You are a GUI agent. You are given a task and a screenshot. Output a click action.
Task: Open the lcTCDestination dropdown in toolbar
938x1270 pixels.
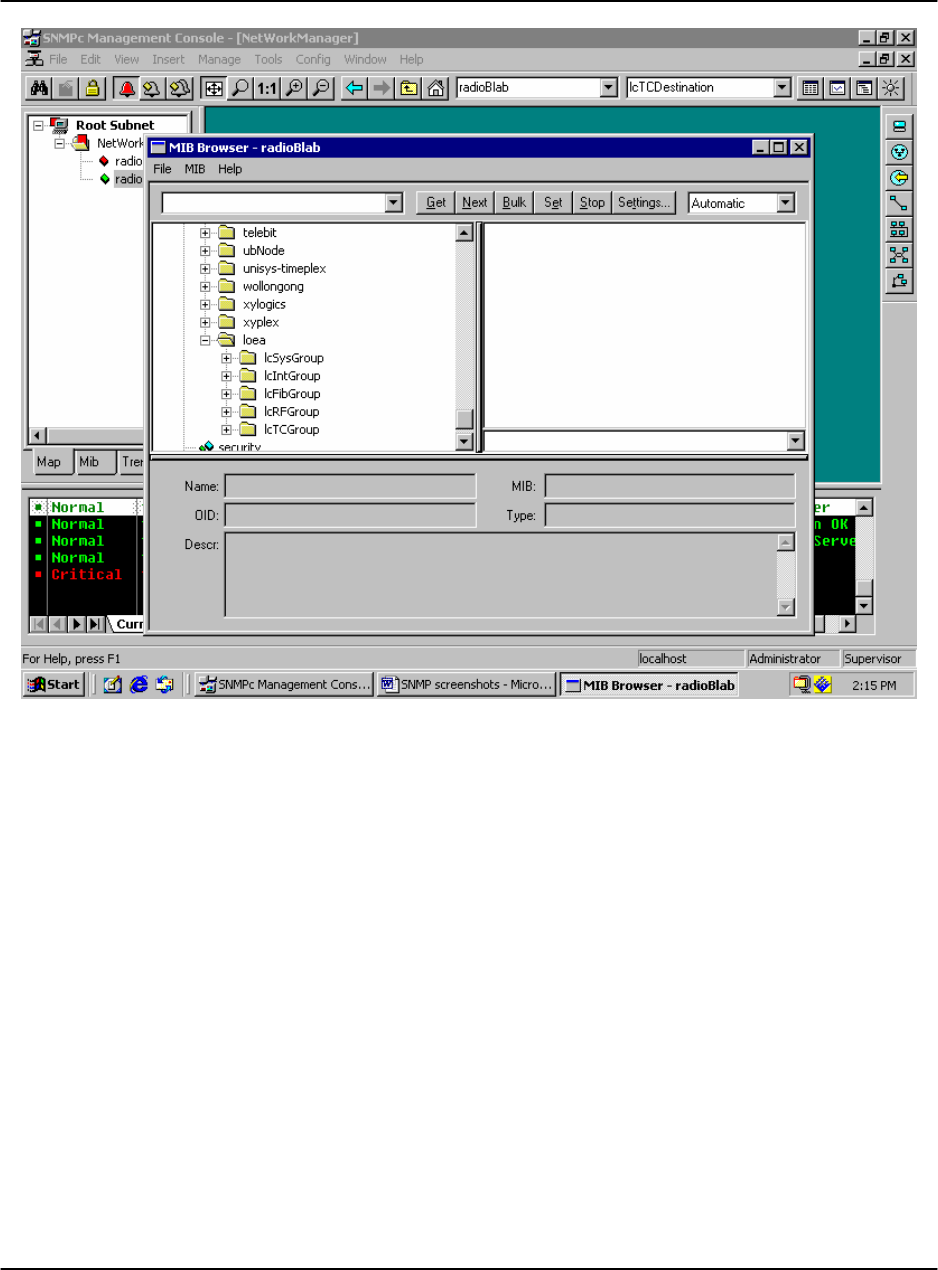click(x=783, y=88)
